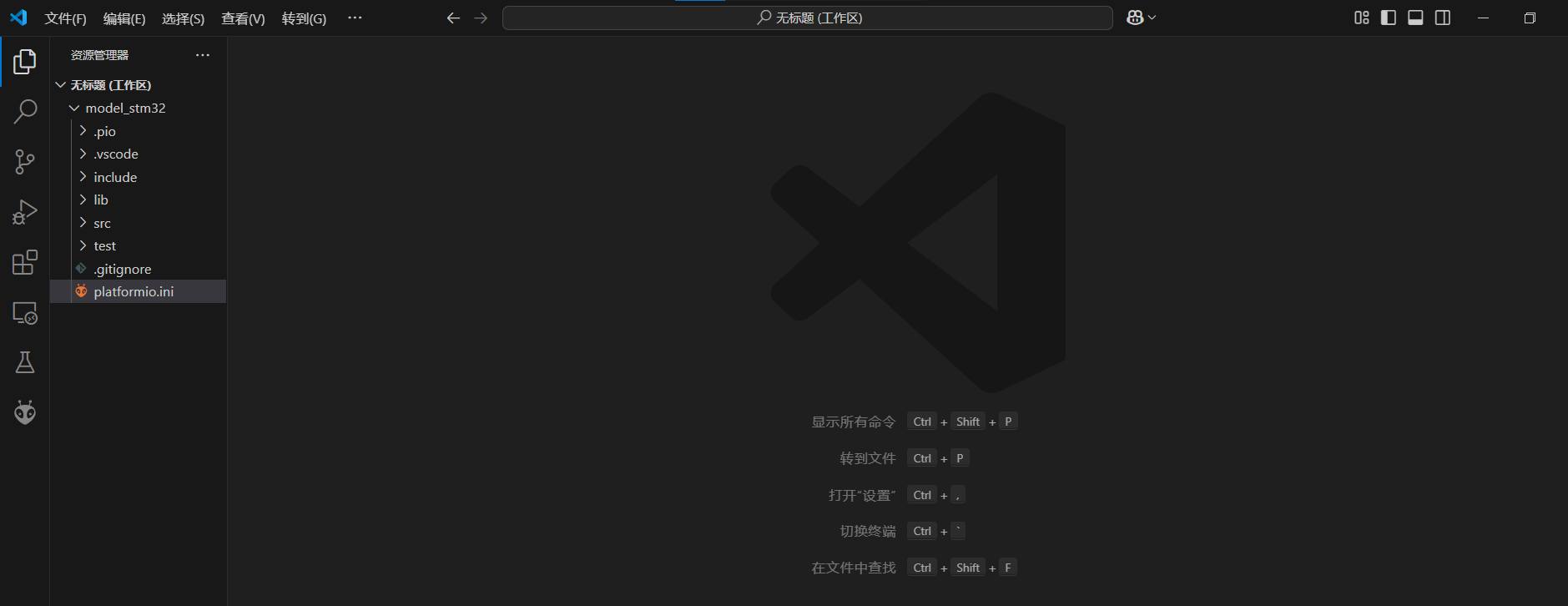Open the Remote Explorer icon
The image size is (1568, 606).
coord(25,313)
